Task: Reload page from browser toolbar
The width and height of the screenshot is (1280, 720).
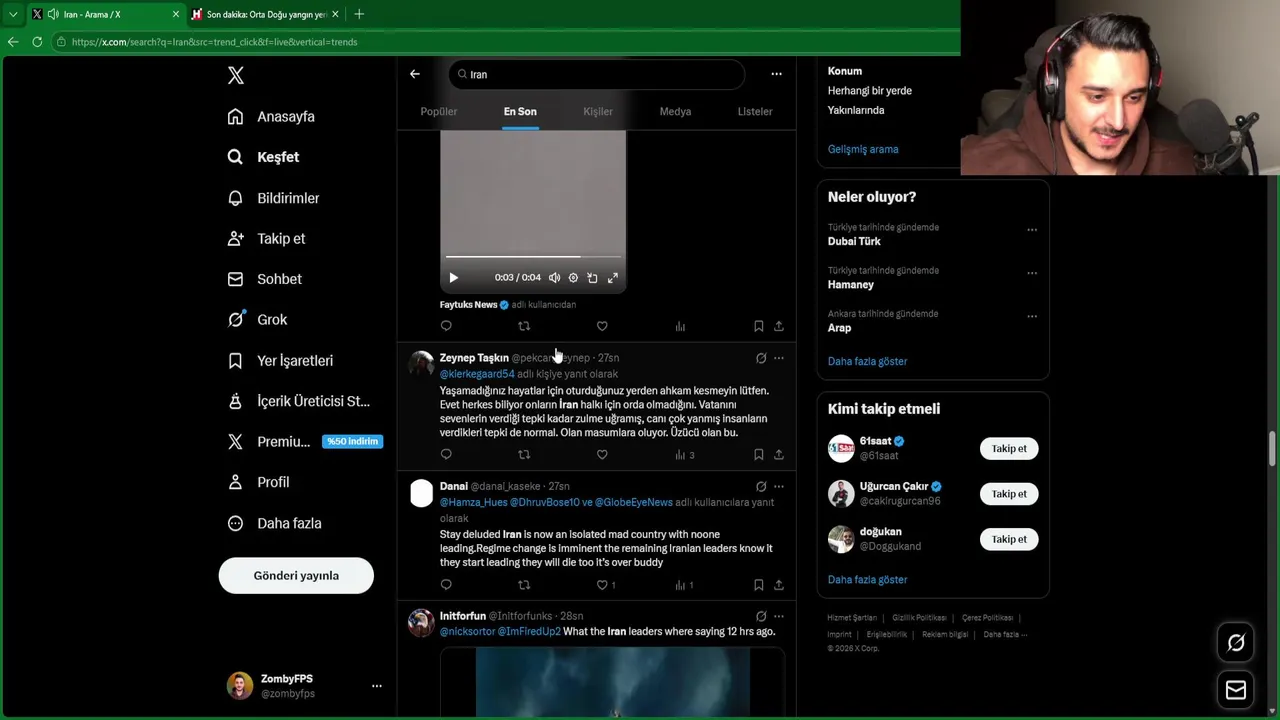Action: coord(37,42)
